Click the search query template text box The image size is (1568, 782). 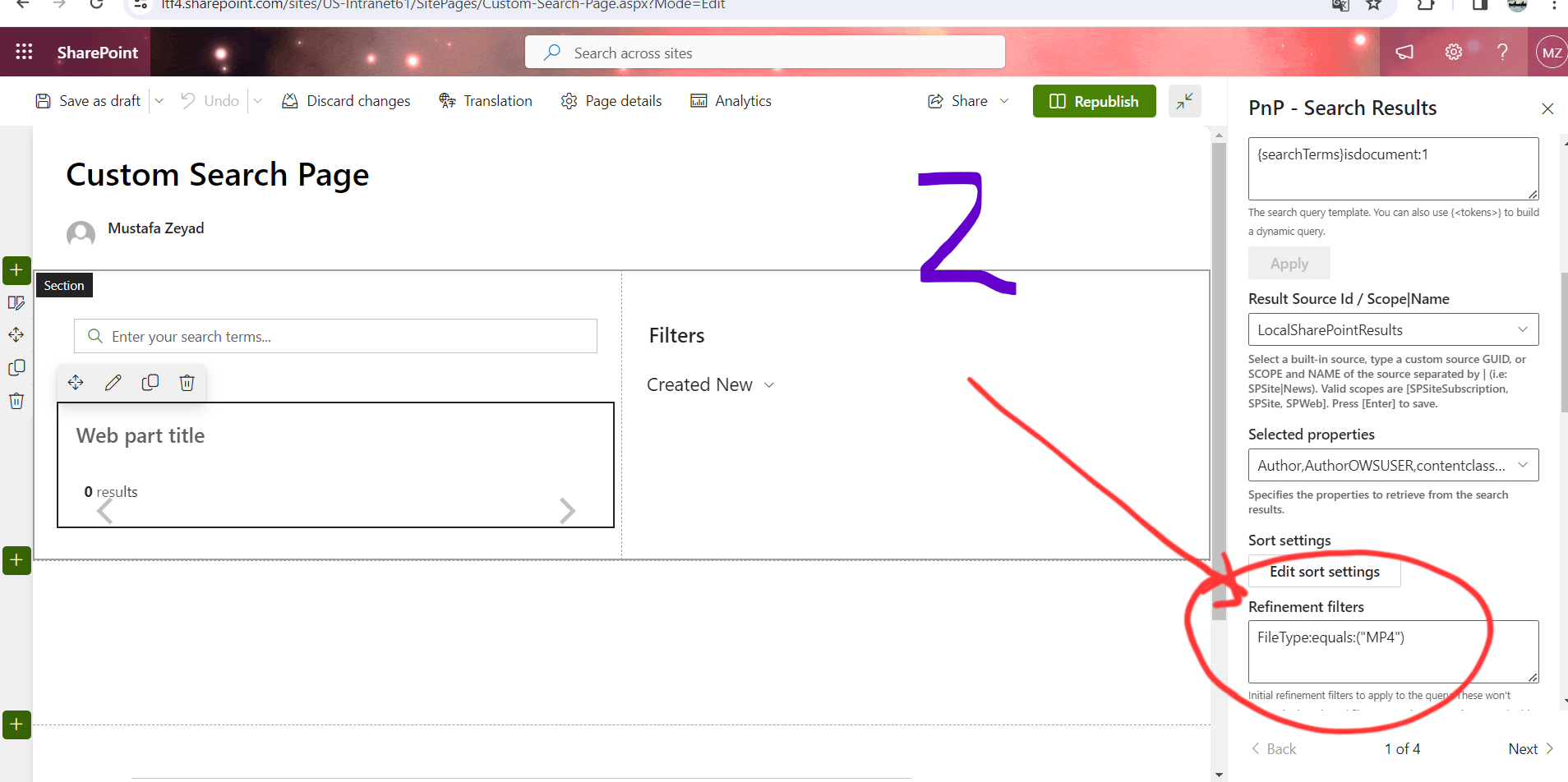click(x=1393, y=168)
